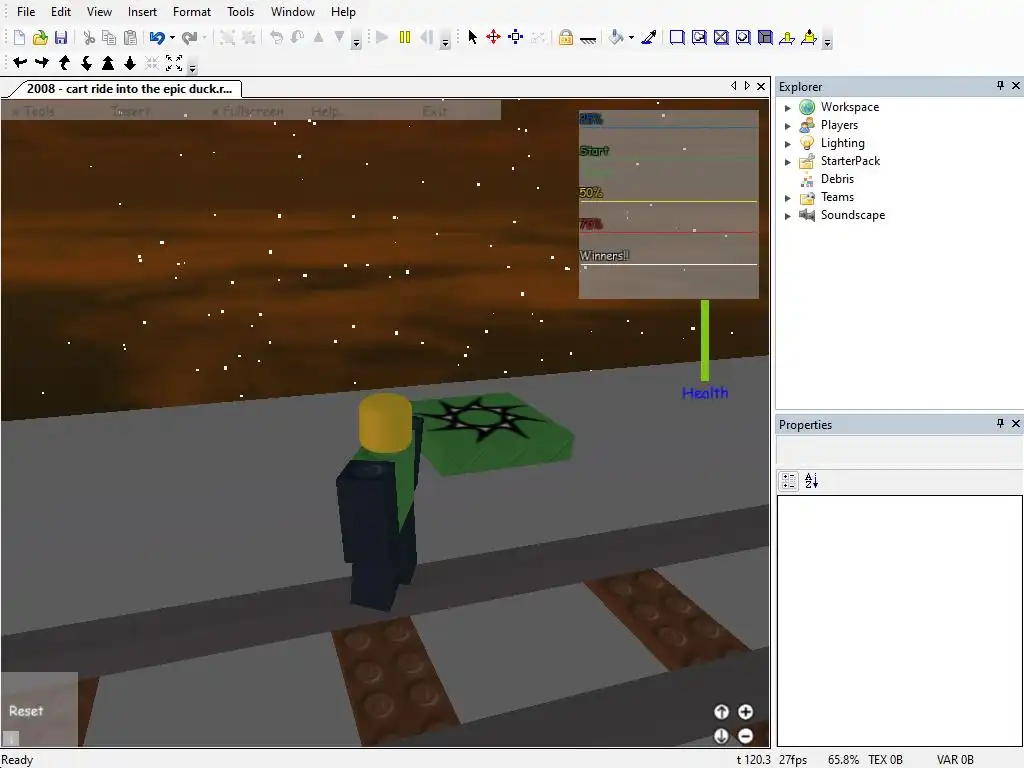
Task: Select the cart ride into the epic duck tab
Action: pyautogui.click(x=129, y=89)
